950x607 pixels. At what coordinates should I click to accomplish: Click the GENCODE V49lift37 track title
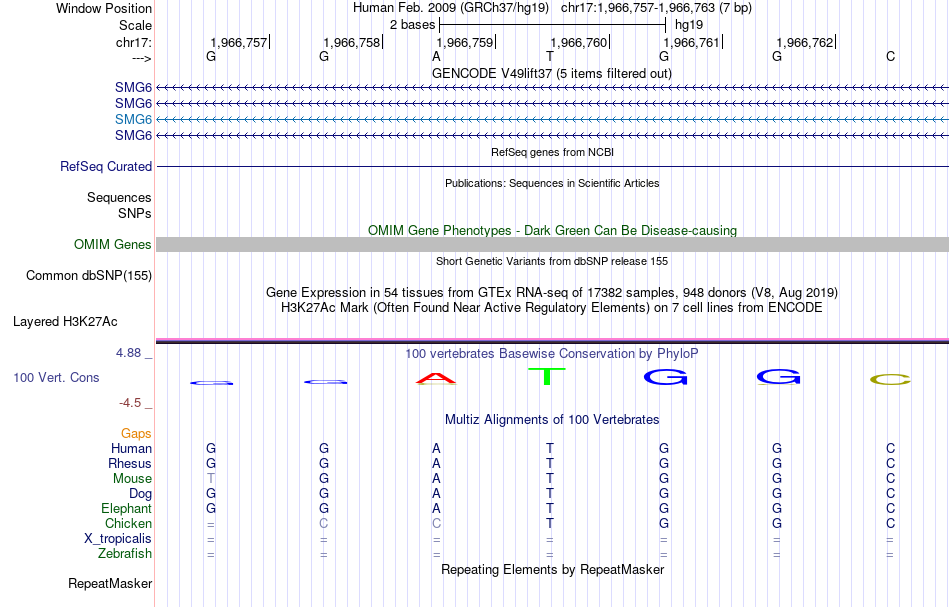click(x=552, y=73)
